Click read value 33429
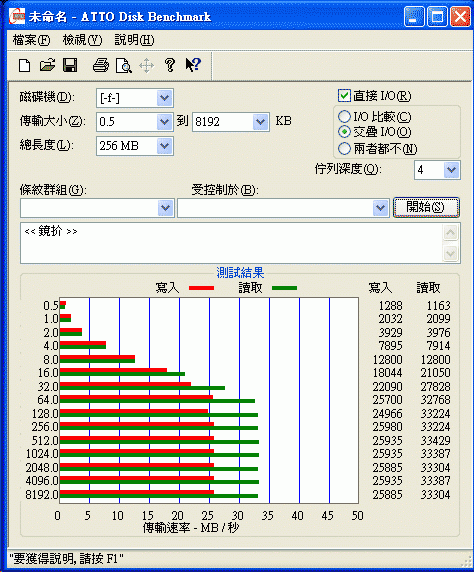Viewport: 474px width, 572px height. tap(436, 441)
